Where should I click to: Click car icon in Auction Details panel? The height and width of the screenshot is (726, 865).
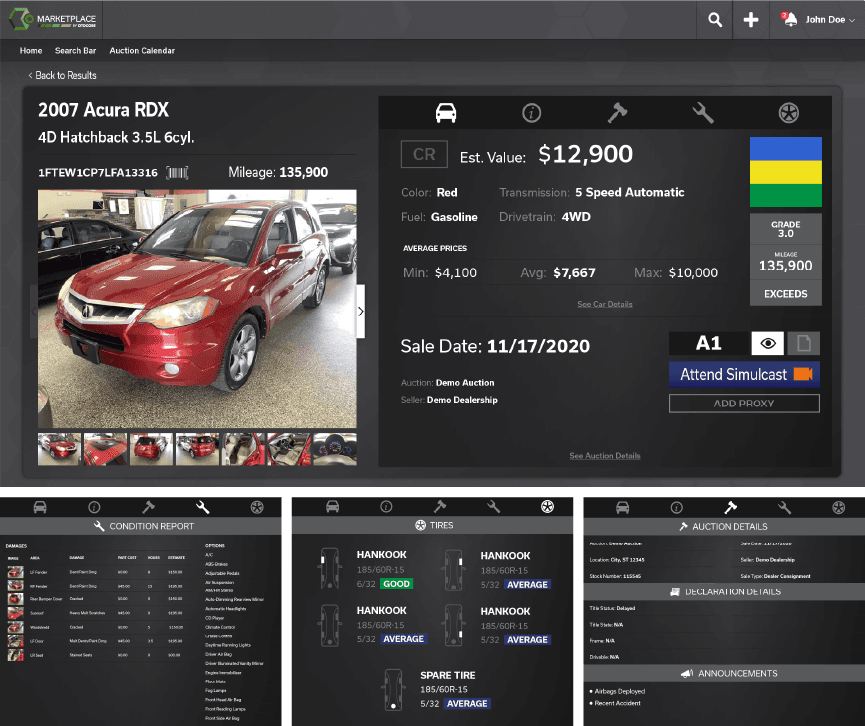(623, 508)
